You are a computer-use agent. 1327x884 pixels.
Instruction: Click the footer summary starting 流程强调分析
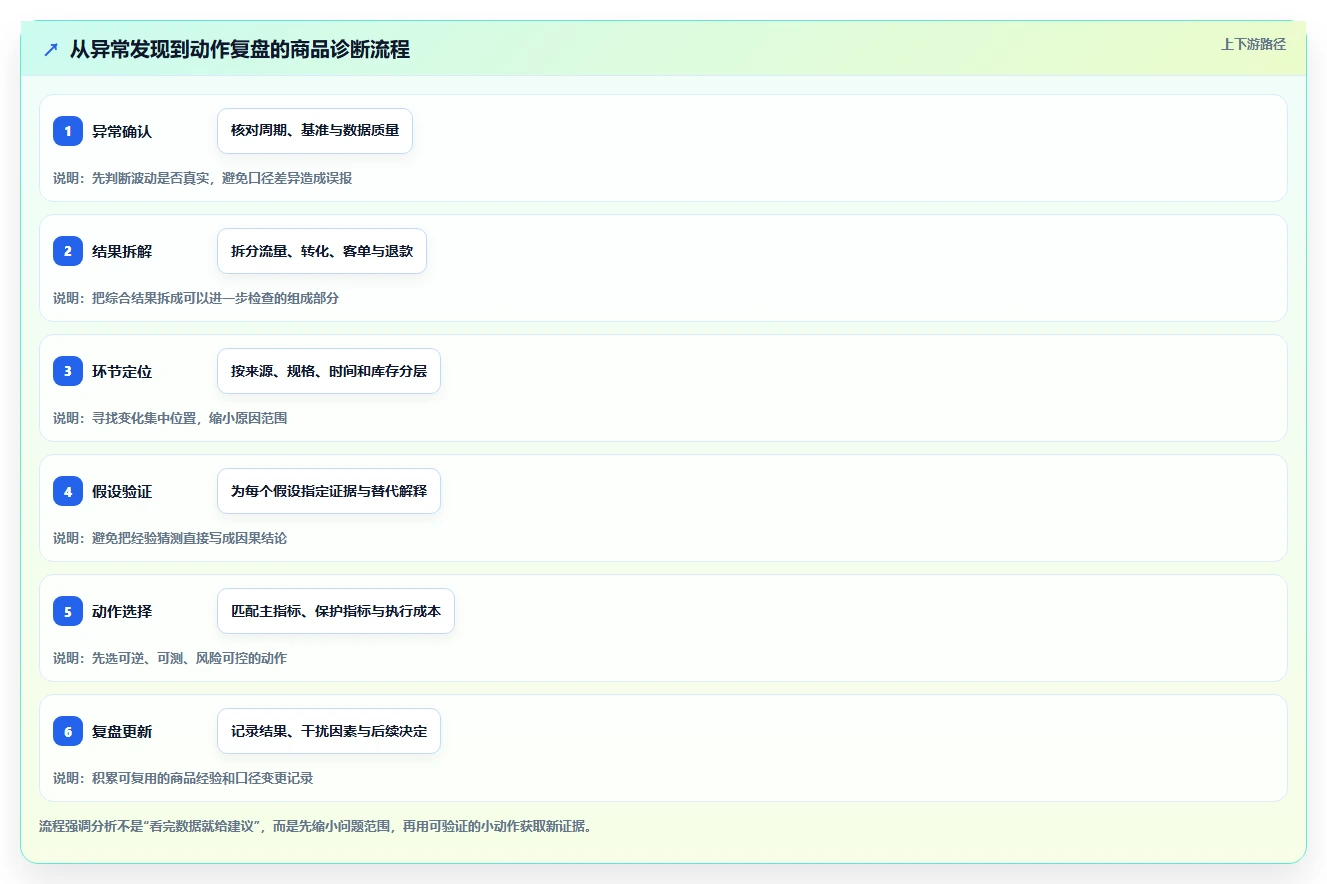pyautogui.click(x=315, y=826)
